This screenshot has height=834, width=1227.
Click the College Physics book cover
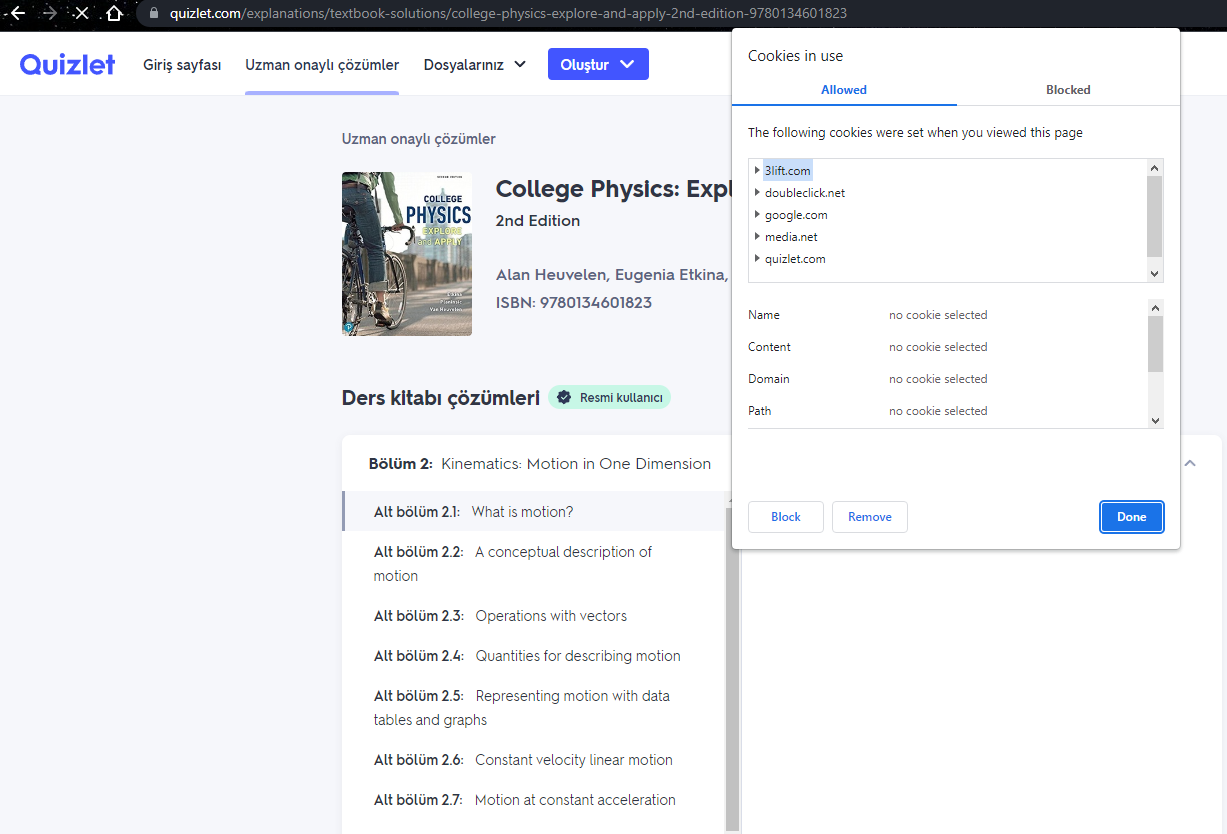[407, 254]
